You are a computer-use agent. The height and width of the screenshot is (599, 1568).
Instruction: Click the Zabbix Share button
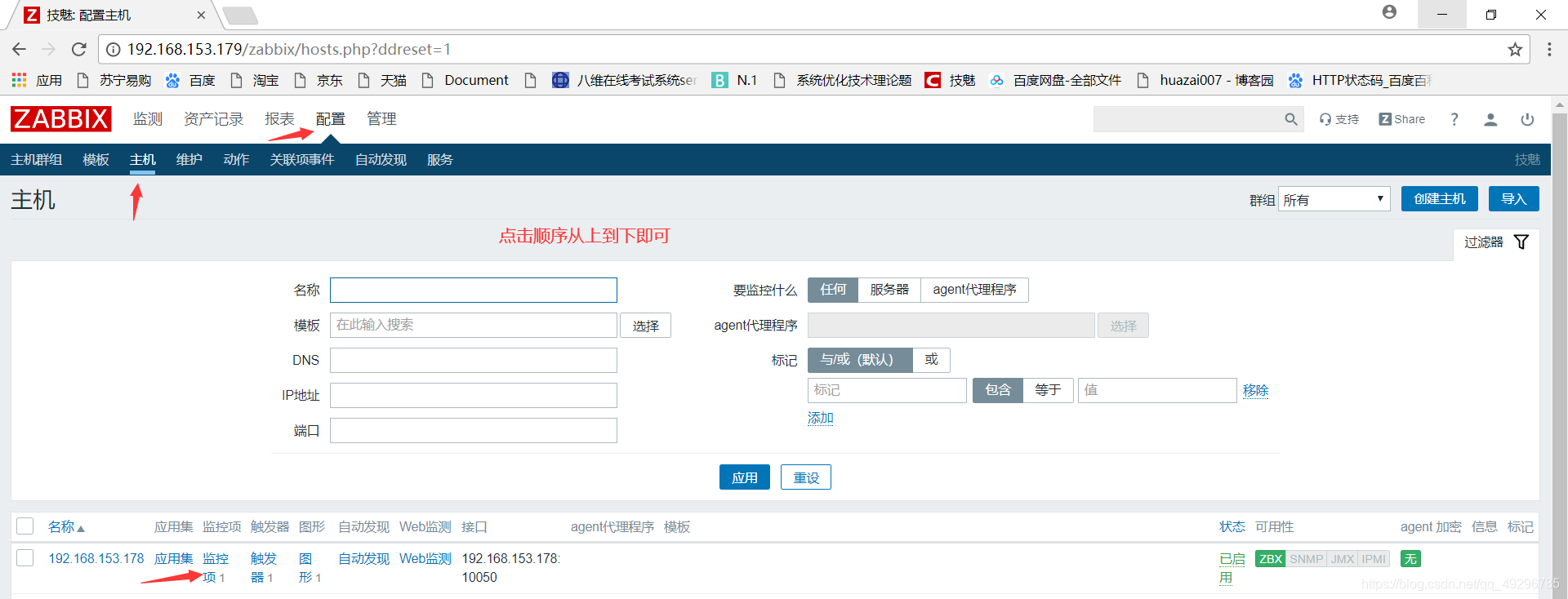tap(1402, 119)
